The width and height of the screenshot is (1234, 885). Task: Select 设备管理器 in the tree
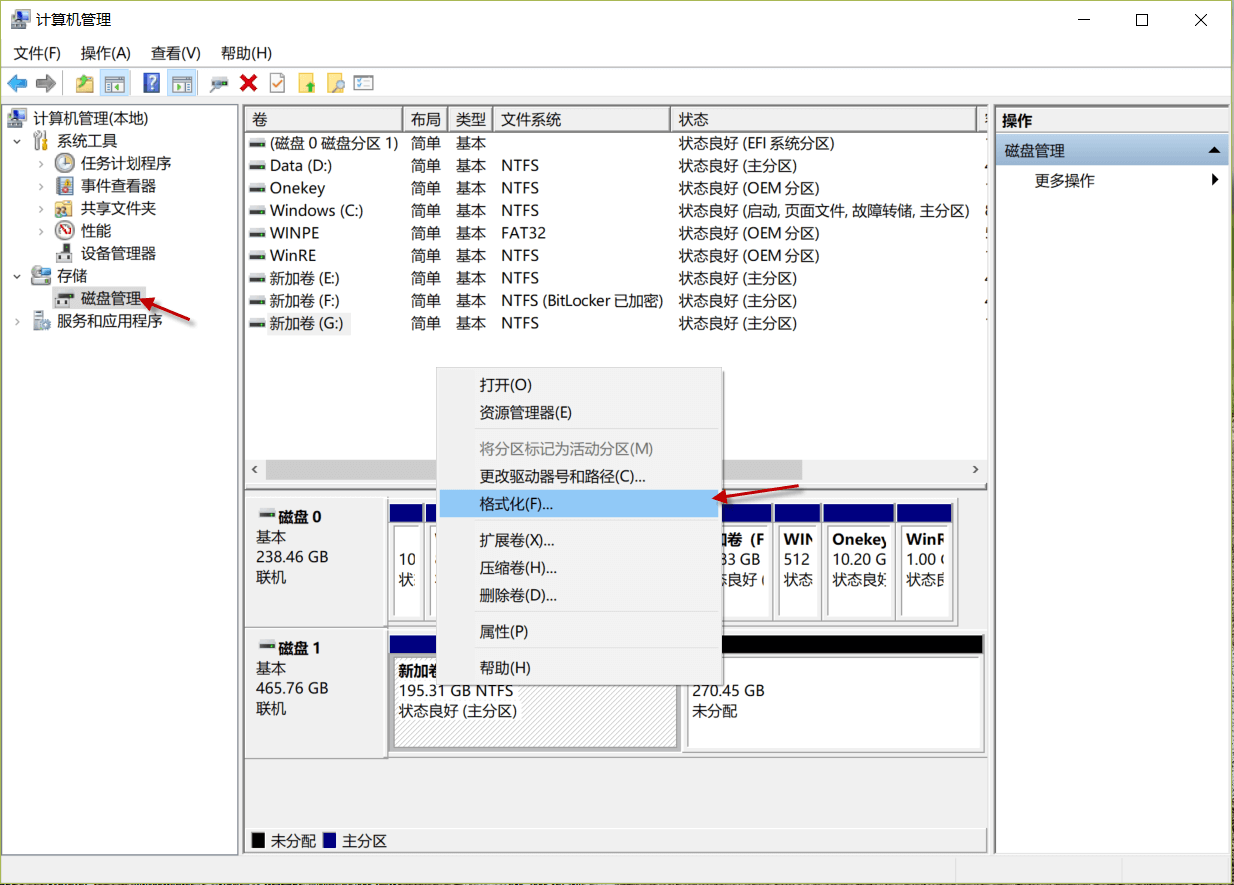tap(118, 253)
